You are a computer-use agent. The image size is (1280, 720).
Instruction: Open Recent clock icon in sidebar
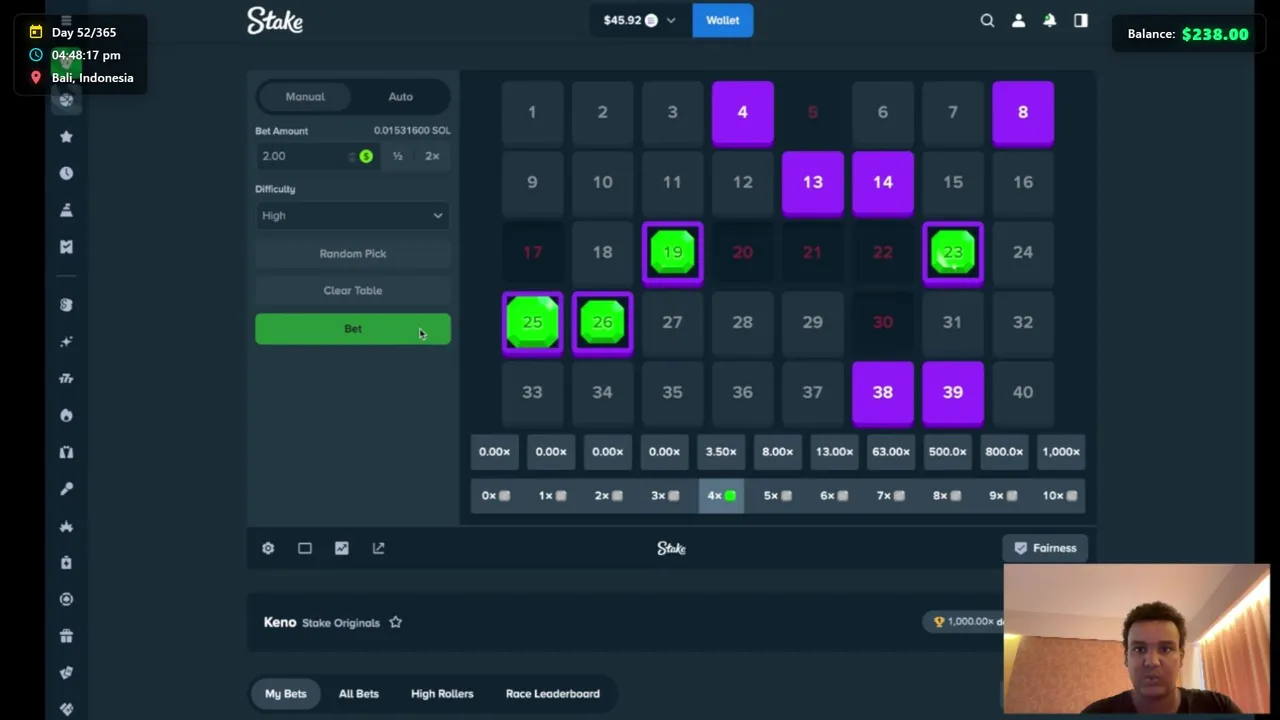click(66, 173)
